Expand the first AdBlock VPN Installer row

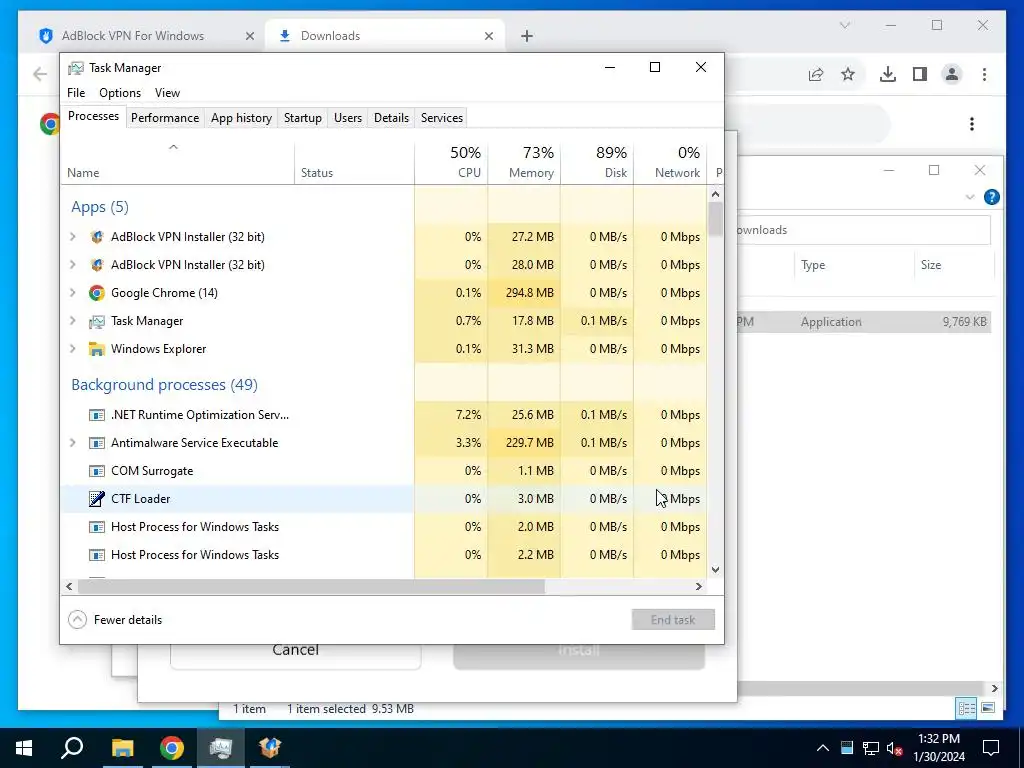coord(73,237)
